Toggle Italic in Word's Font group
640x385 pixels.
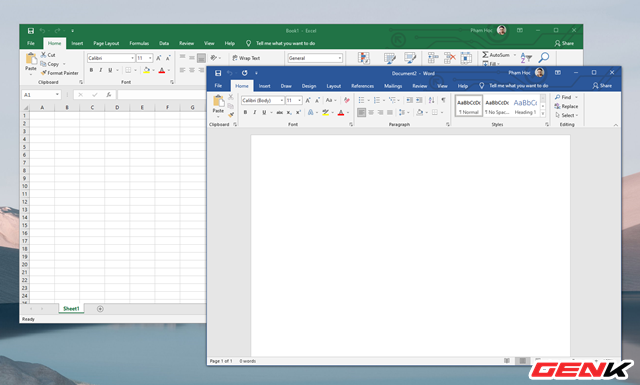point(255,112)
